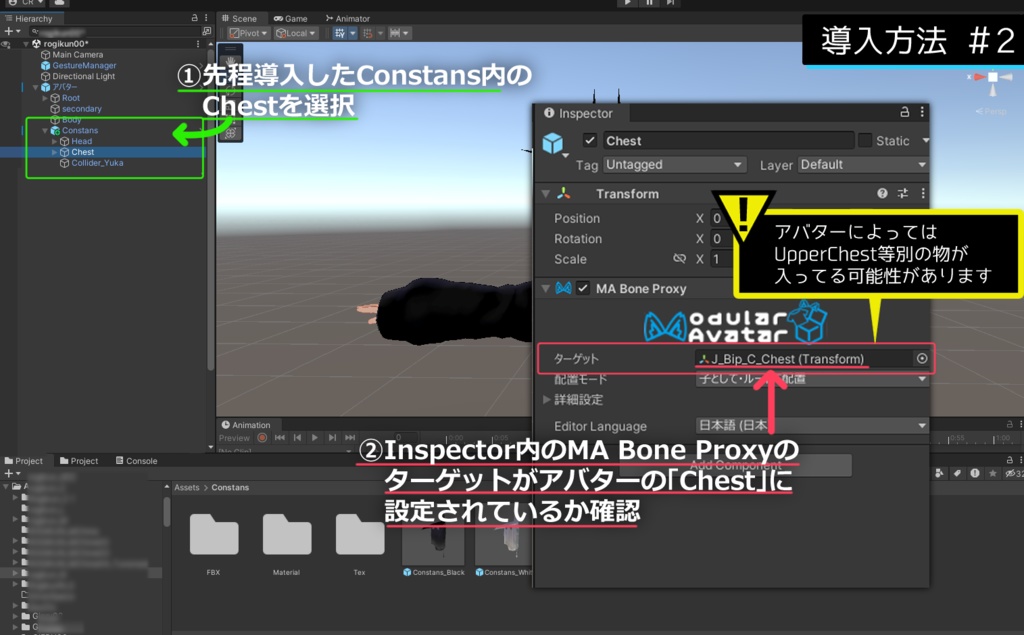
Task: Open the Editor Language dropdown
Action: click(x=812, y=426)
